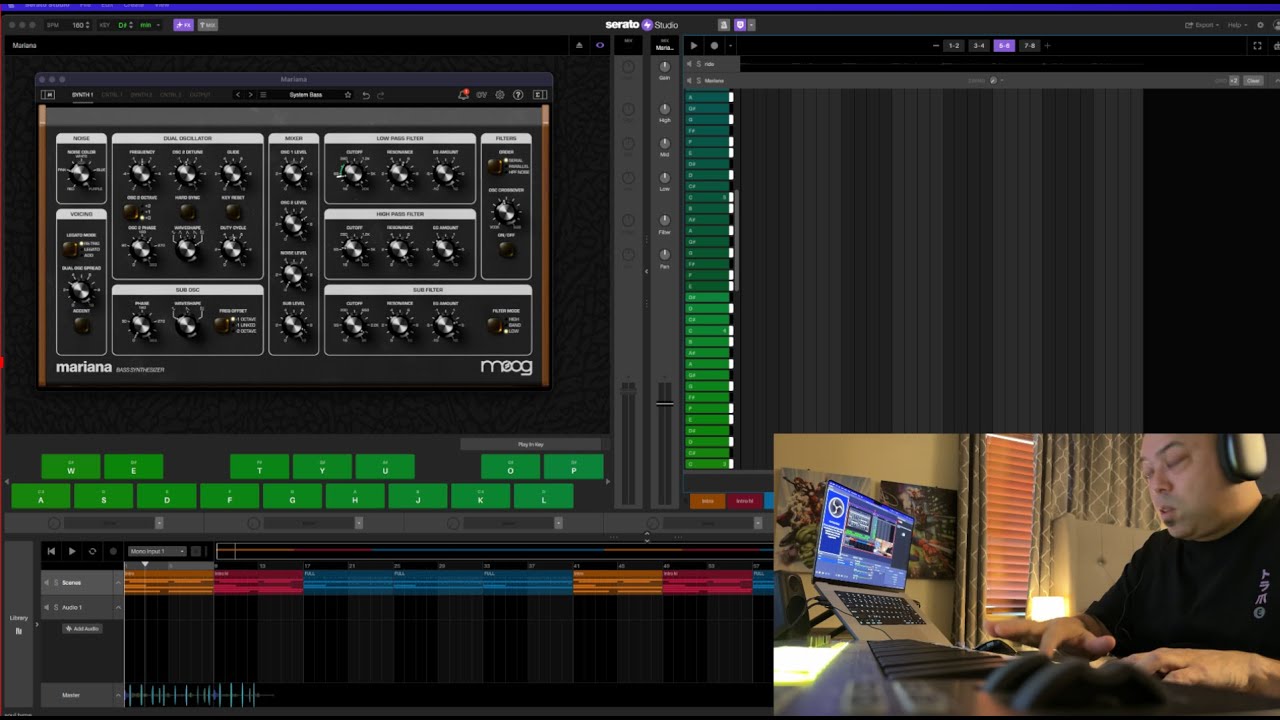Click the redo arrow in Mariana
Viewport: 1280px width, 720px height.
381,95
